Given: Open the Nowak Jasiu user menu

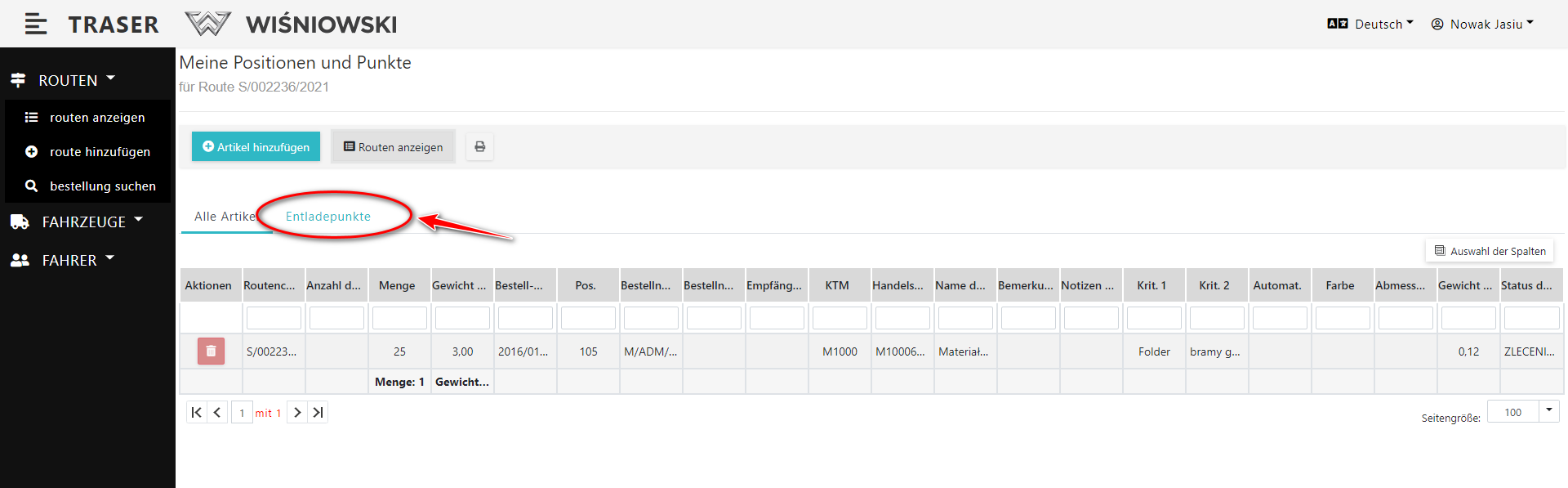Looking at the screenshot, I should tap(1482, 25).
